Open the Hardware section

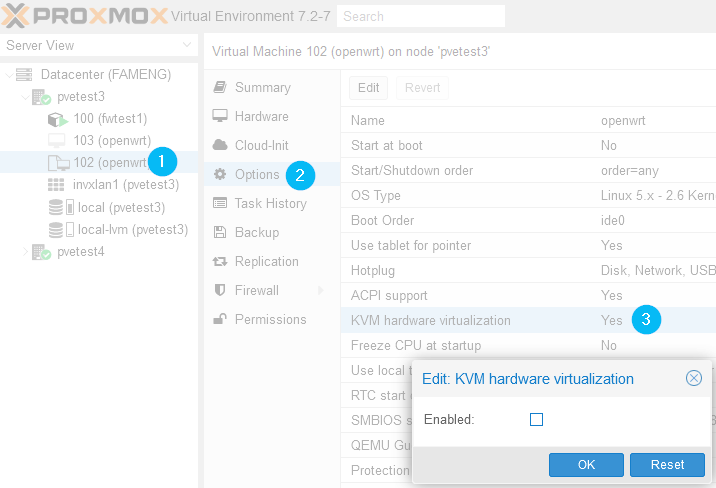click(x=272, y=116)
